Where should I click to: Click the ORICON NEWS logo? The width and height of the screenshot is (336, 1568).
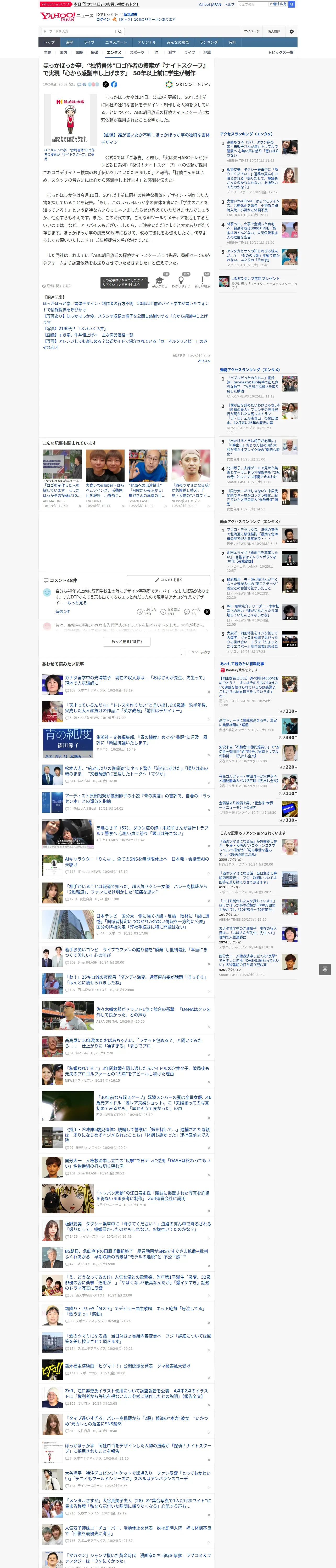[x=188, y=85]
